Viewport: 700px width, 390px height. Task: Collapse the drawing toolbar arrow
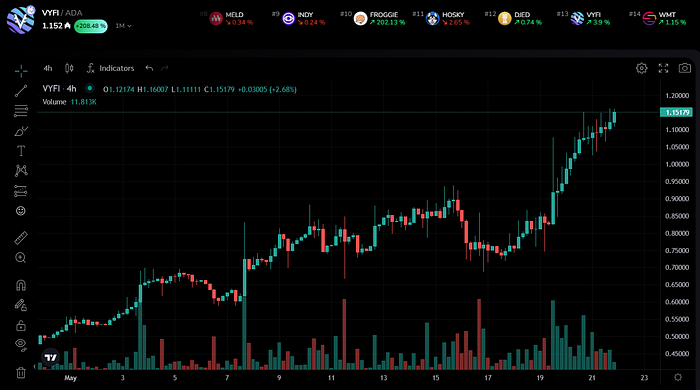[x=35, y=367]
